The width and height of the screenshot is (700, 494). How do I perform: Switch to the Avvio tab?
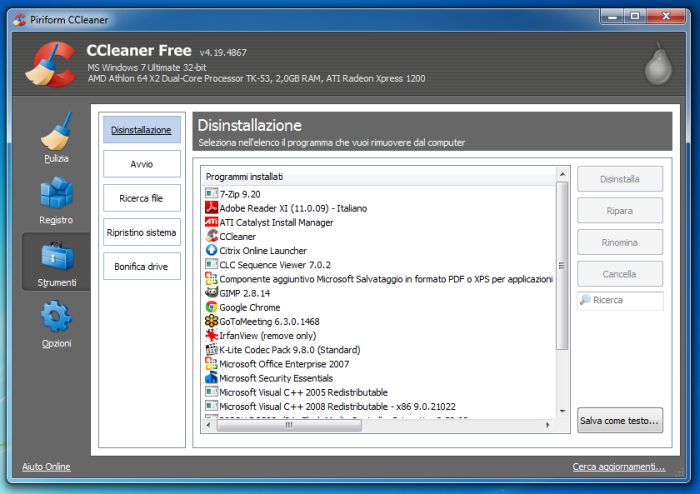coord(142,164)
